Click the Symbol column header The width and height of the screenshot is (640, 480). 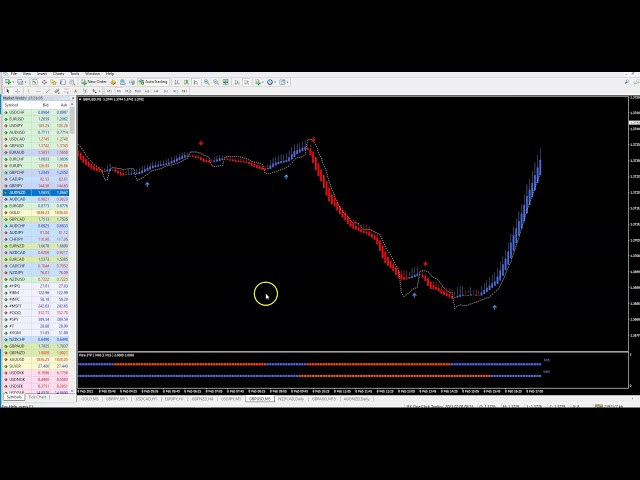(12, 105)
